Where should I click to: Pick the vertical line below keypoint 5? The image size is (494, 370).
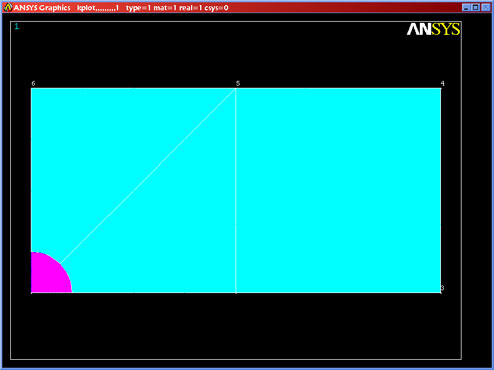point(236,190)
